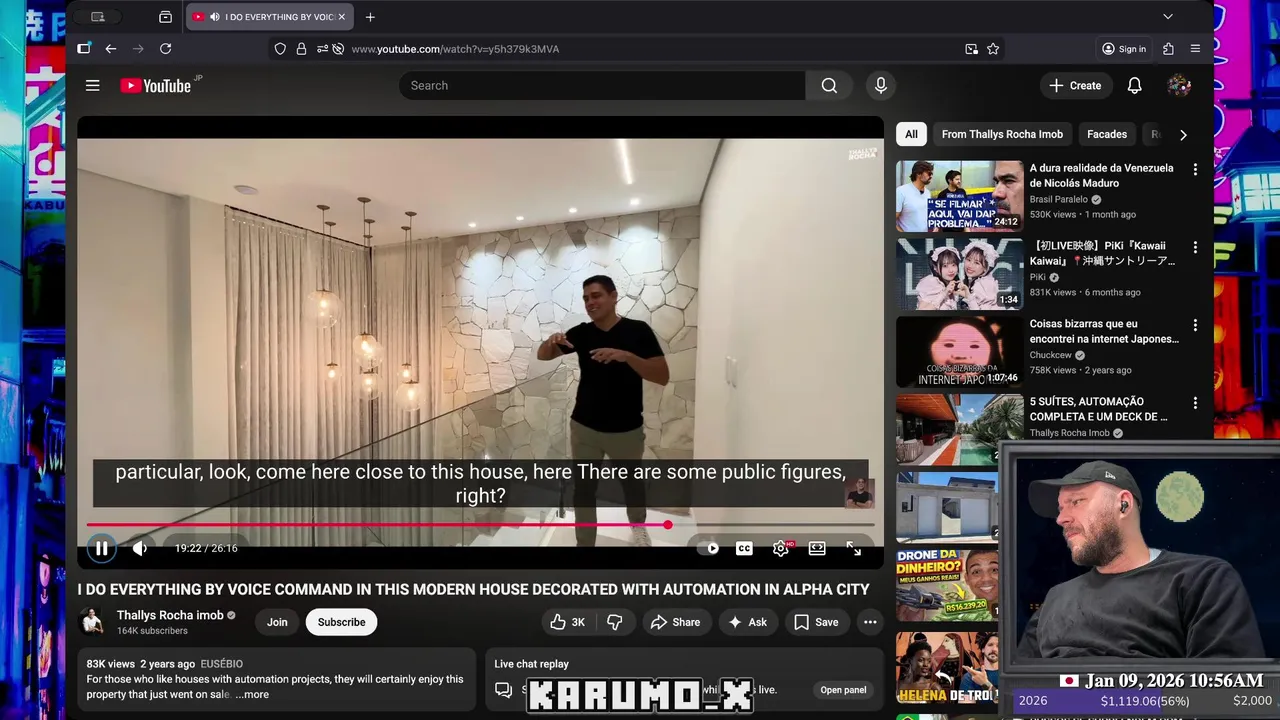Show the site security lock info

pos(301,49)
